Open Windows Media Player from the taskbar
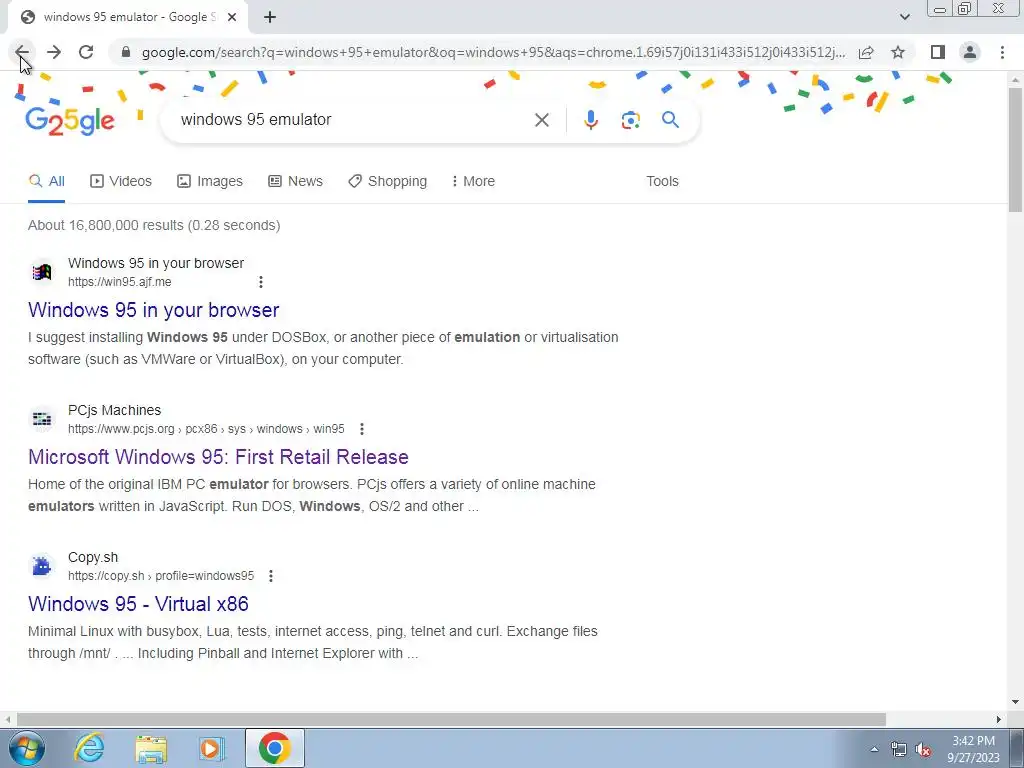The image size is (1024, 768). [212, 748]
